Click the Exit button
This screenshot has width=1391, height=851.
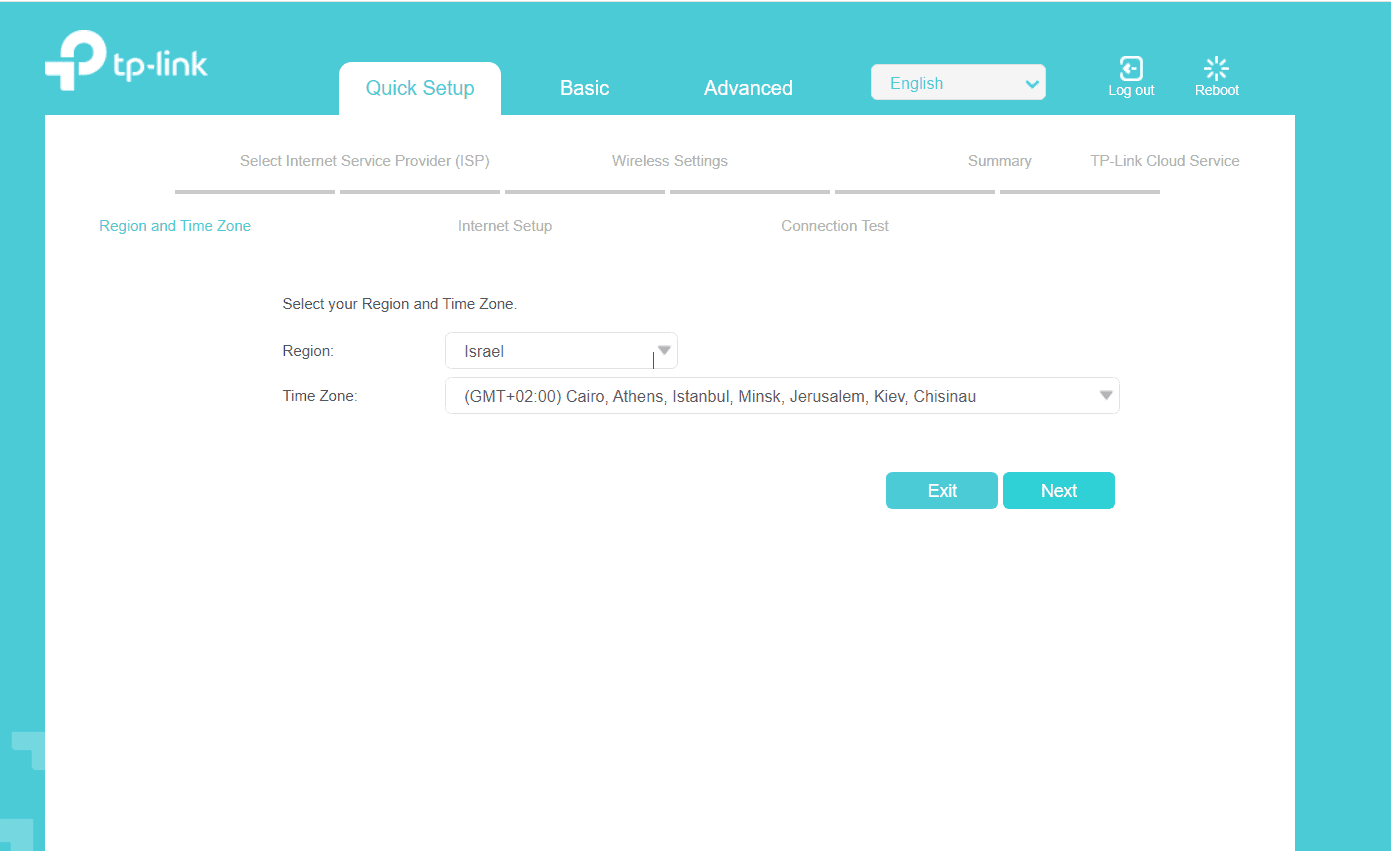[x=941, y=491]
